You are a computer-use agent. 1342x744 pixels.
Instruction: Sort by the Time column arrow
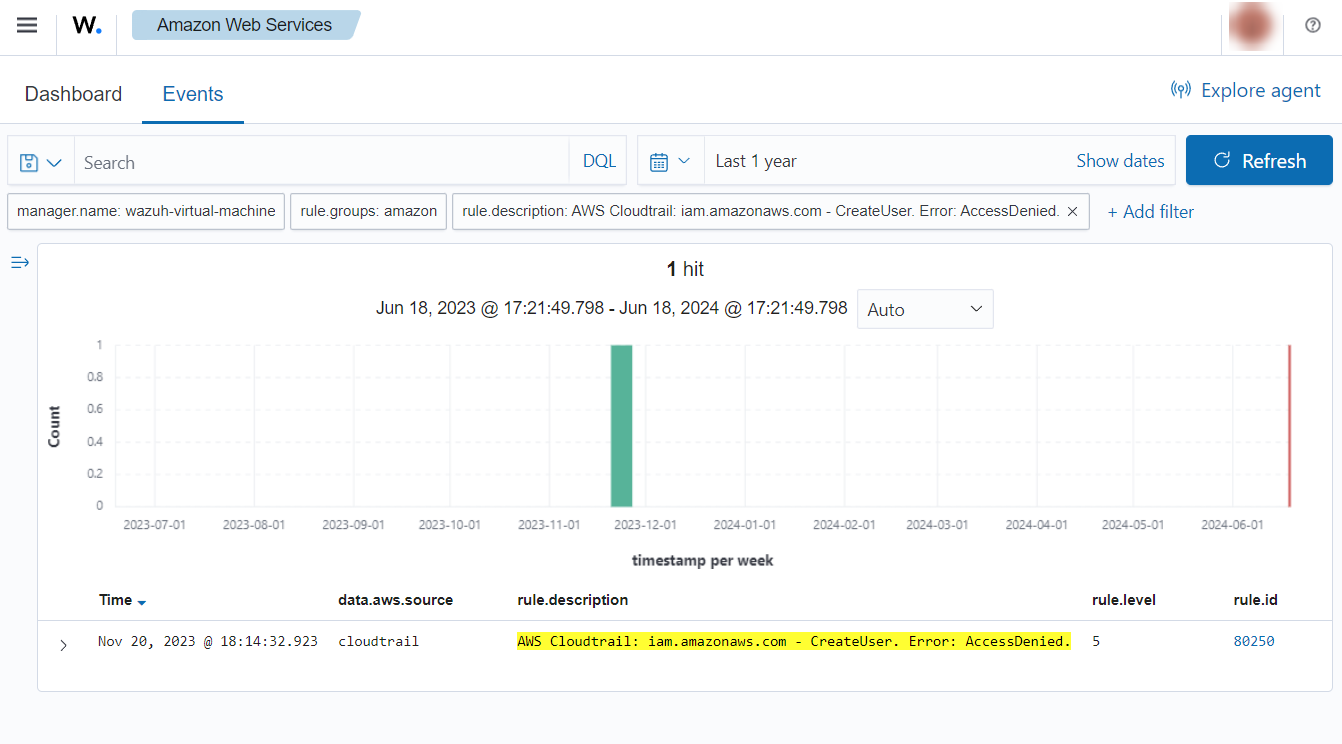click(142, 602)
